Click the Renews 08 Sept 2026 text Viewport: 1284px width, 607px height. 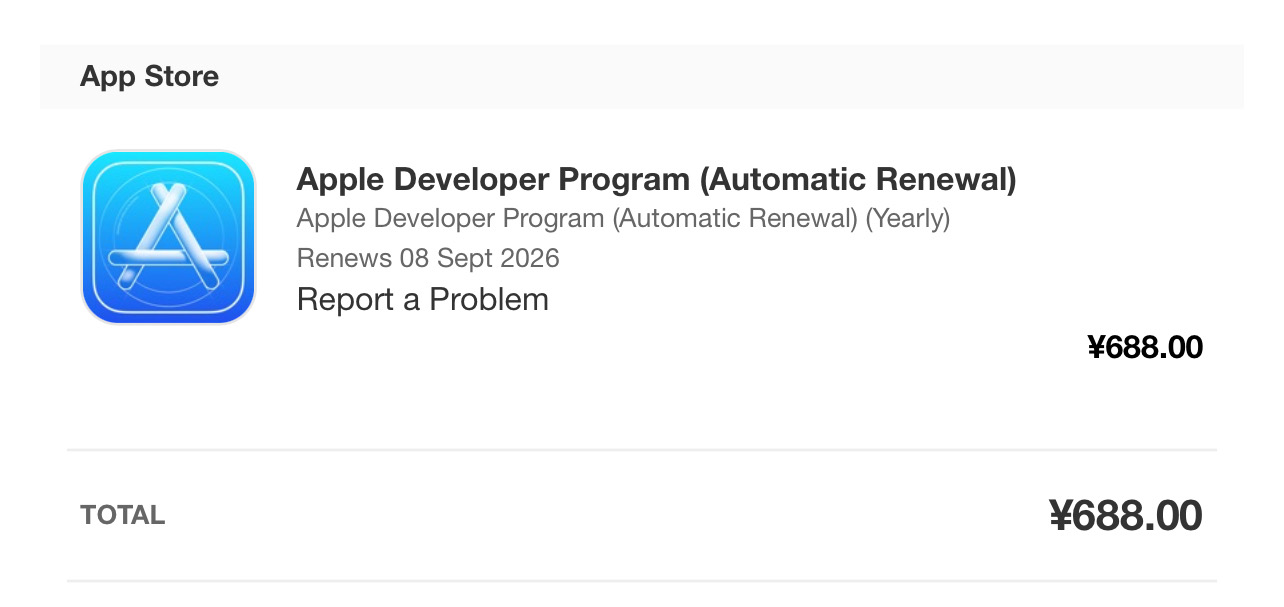click(428, 258)
